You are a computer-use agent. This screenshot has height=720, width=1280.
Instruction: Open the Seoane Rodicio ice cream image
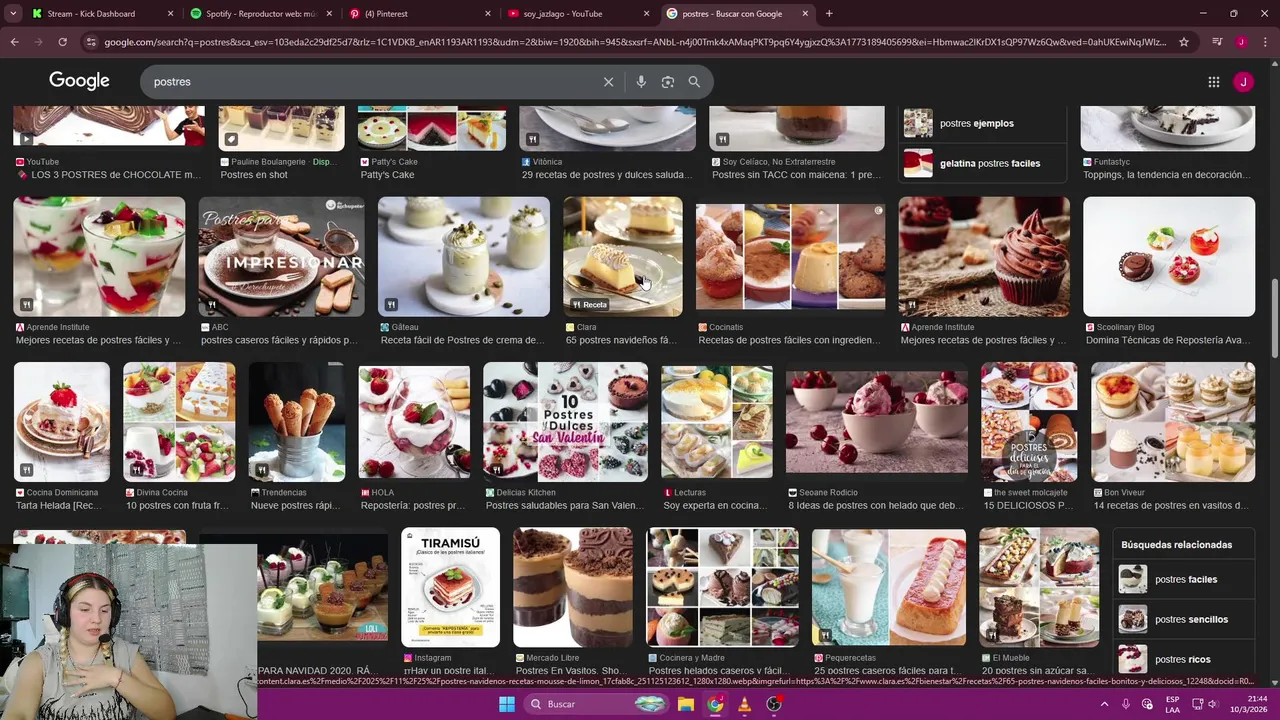coord(877,422)
